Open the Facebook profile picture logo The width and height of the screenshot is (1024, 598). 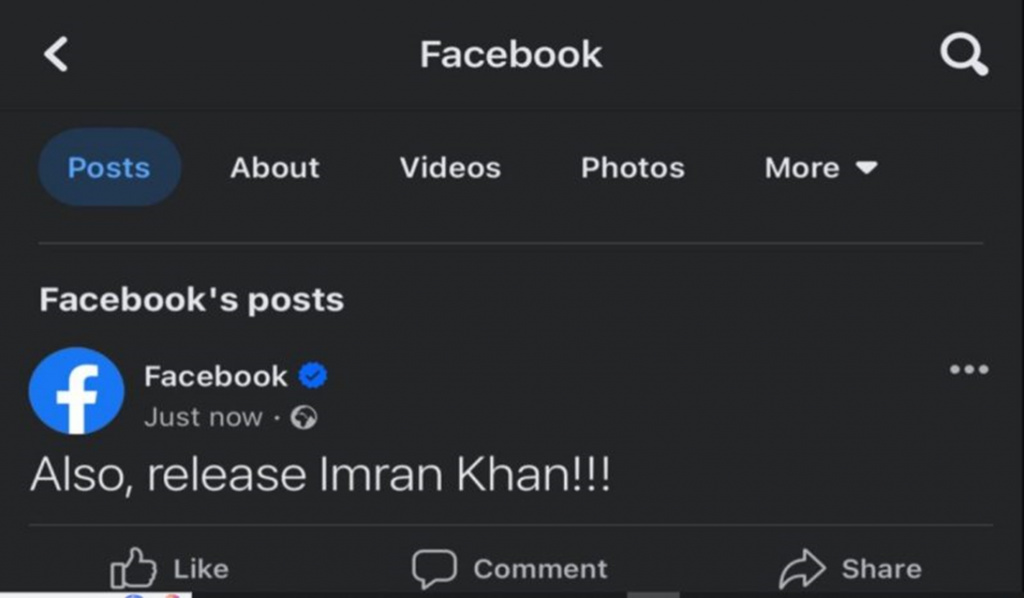coord(76,391)
